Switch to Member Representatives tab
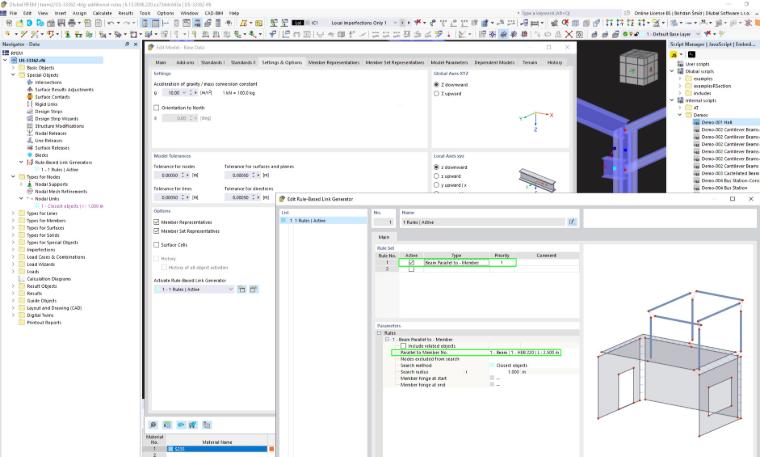 pos(334,63)
